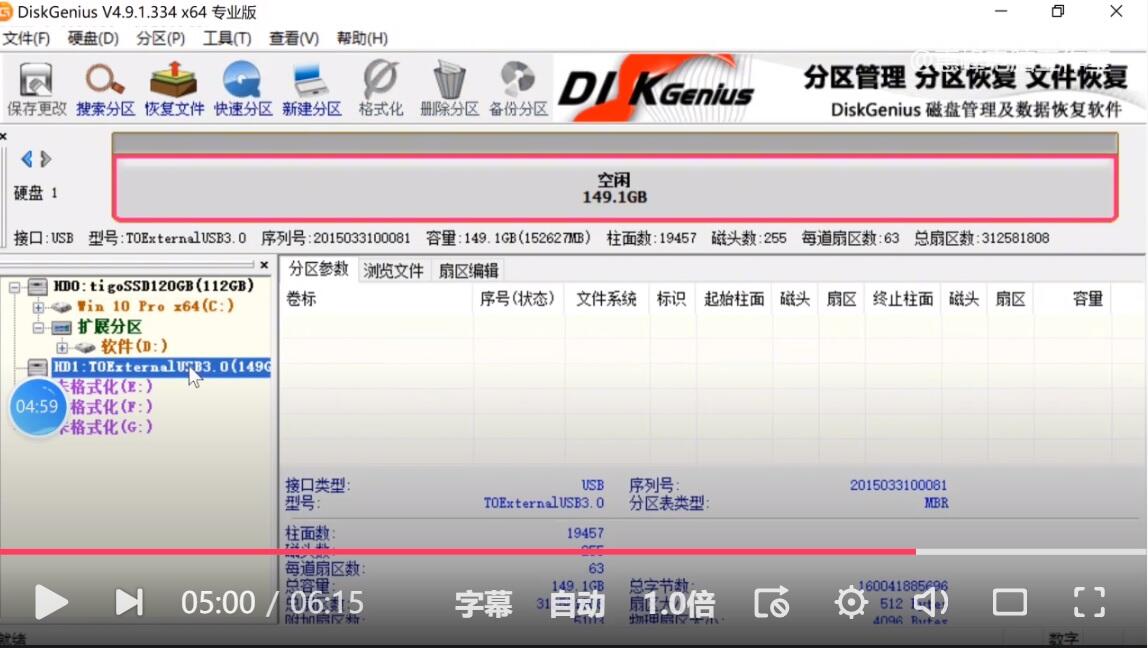1148x648 pixels.
Task: Click the 容量 column header
Action: pos(1088,299)
